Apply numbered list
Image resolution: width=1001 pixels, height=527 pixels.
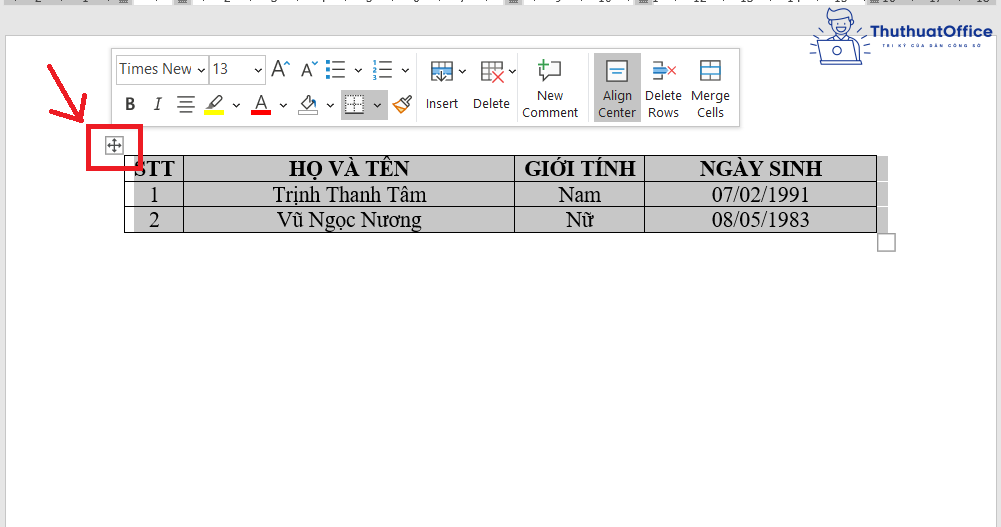coord(382,69)
